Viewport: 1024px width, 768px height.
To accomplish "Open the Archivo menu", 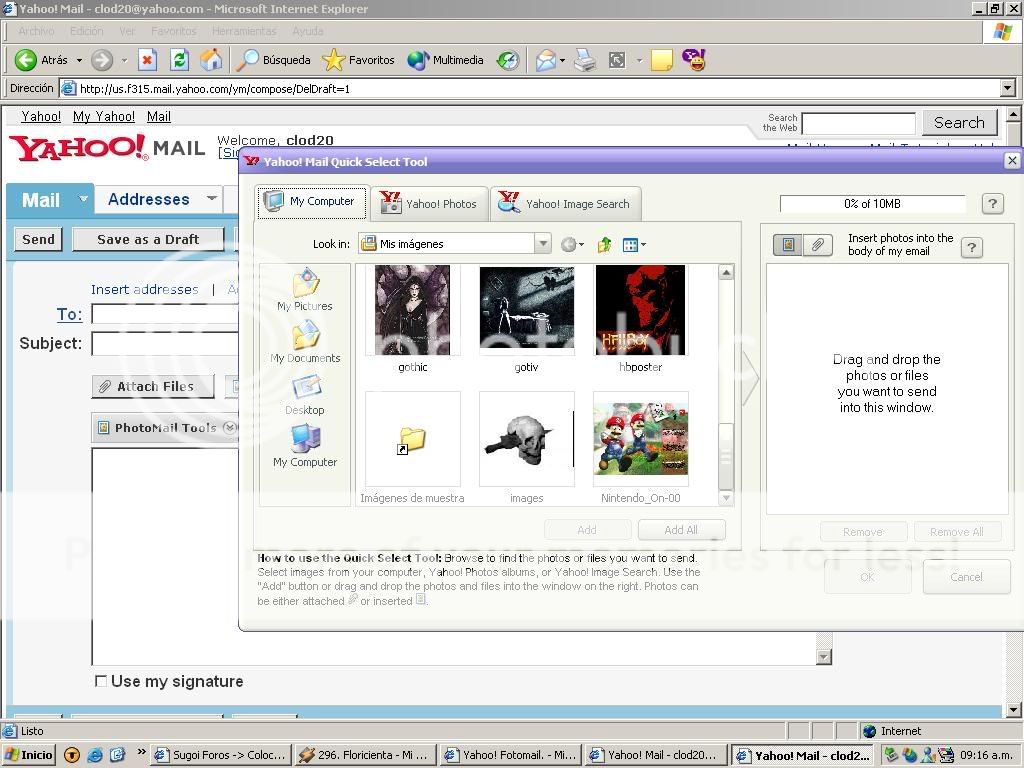I will (36, 31).
